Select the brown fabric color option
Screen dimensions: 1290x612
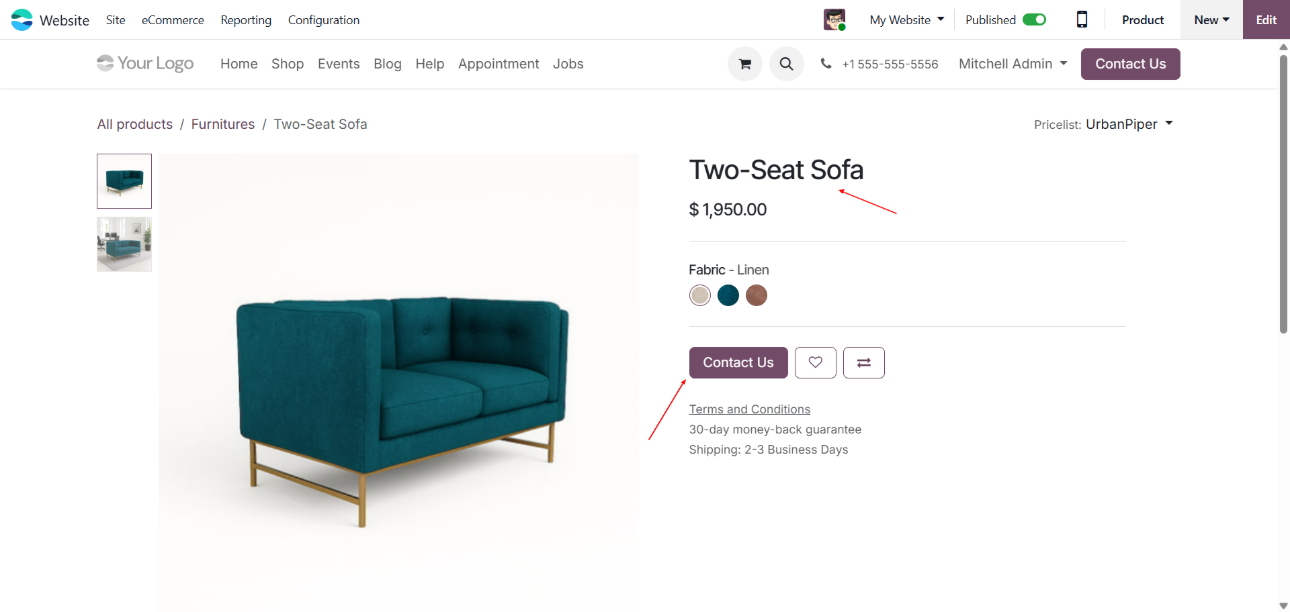[756, 295]
